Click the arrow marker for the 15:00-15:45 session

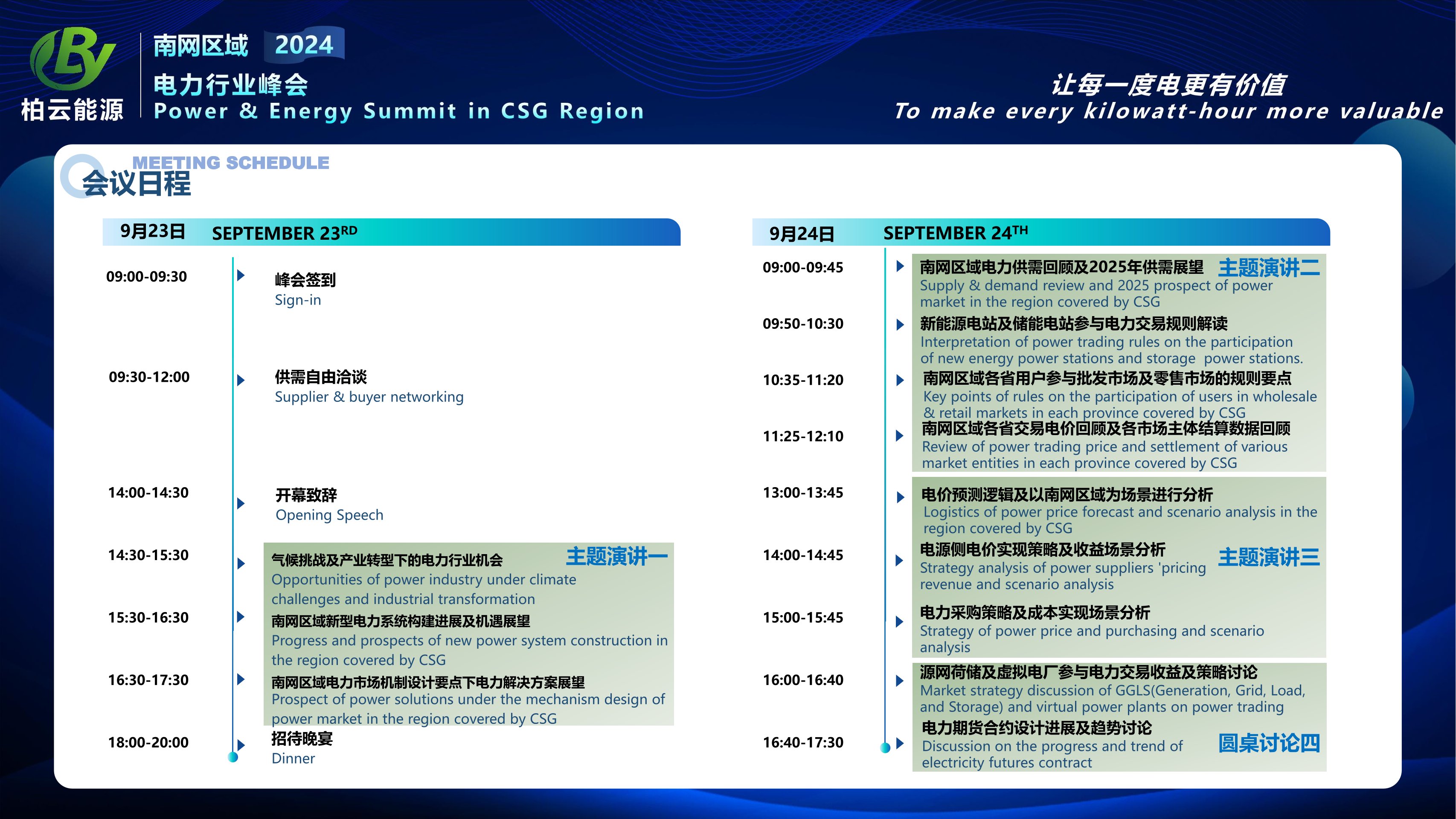coord(901,622)
